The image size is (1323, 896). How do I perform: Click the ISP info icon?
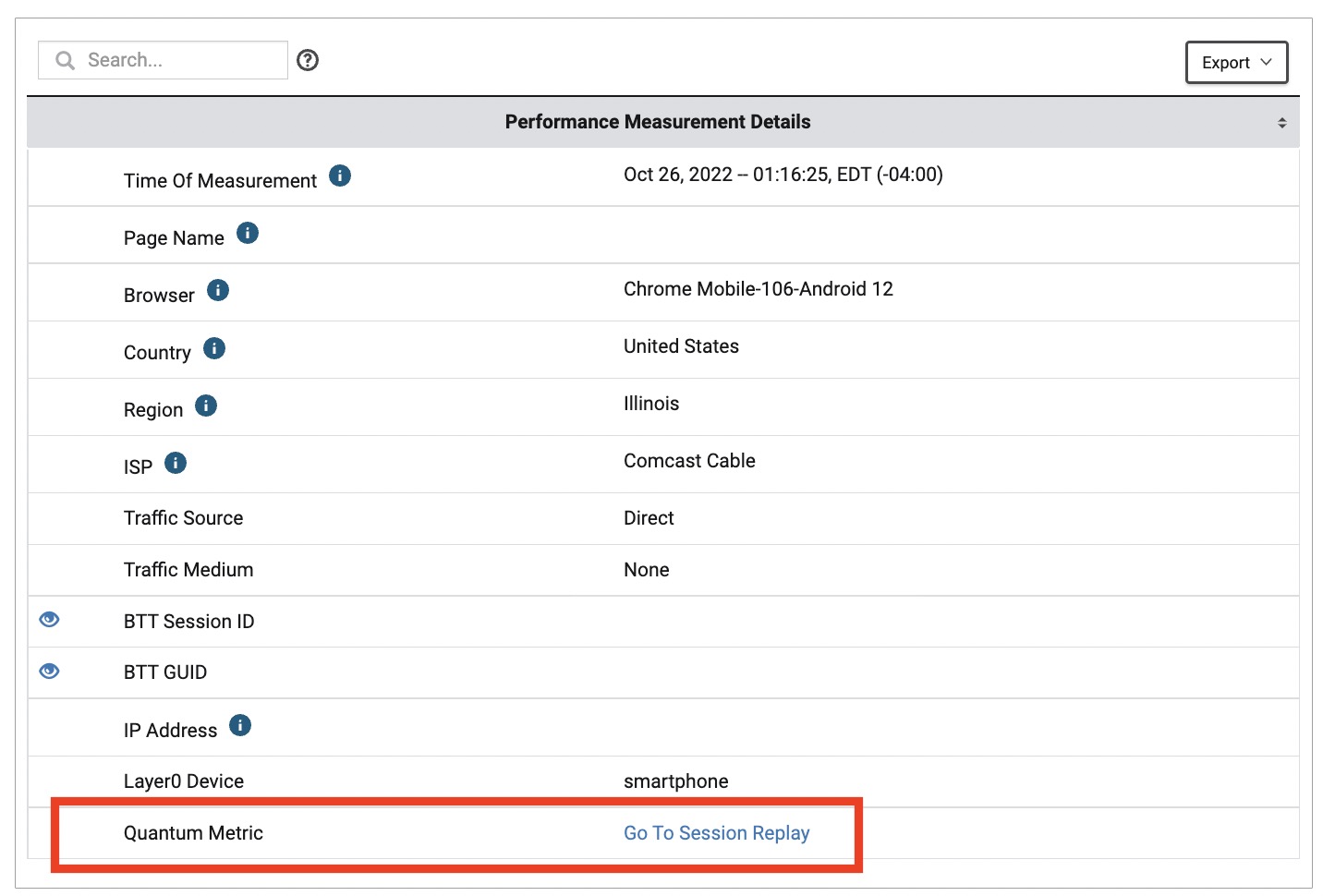(x=176, y=463)
